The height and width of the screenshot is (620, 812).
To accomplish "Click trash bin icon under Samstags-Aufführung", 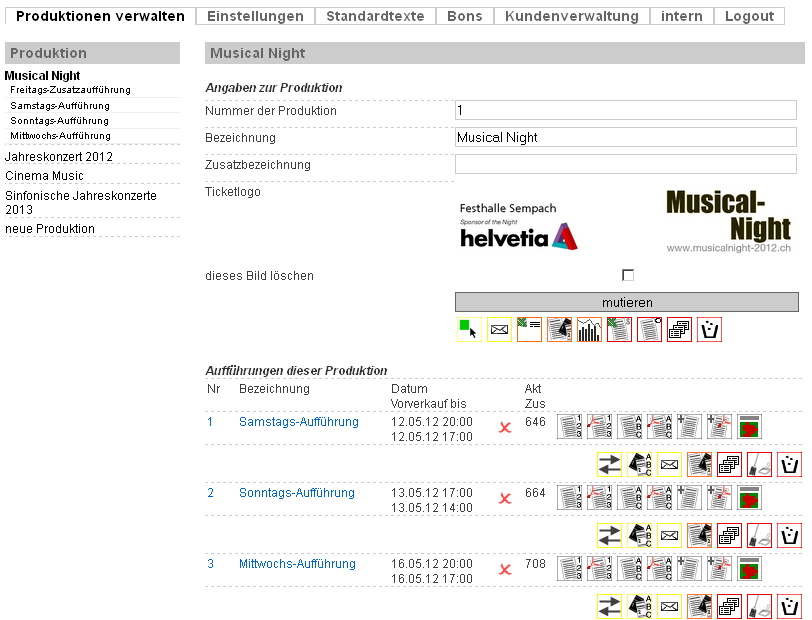I will click(790, 465).
